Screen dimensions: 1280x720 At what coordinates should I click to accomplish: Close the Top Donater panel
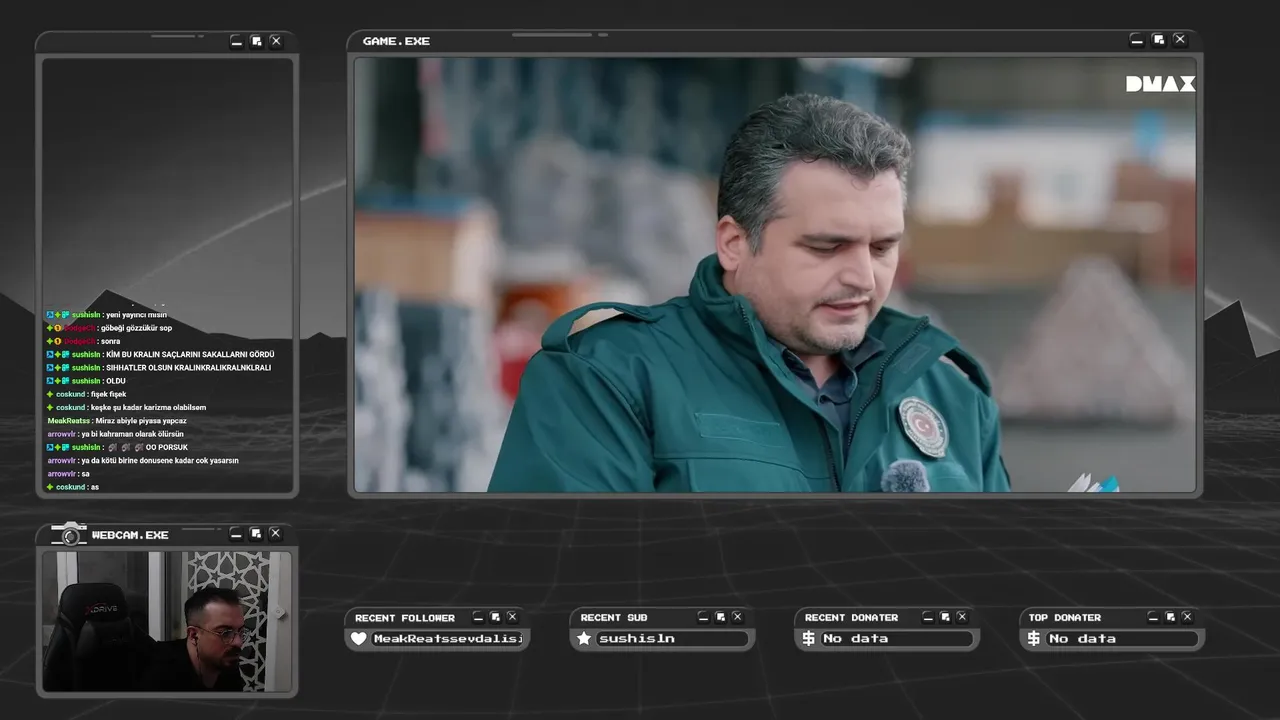pos(1187,617)
